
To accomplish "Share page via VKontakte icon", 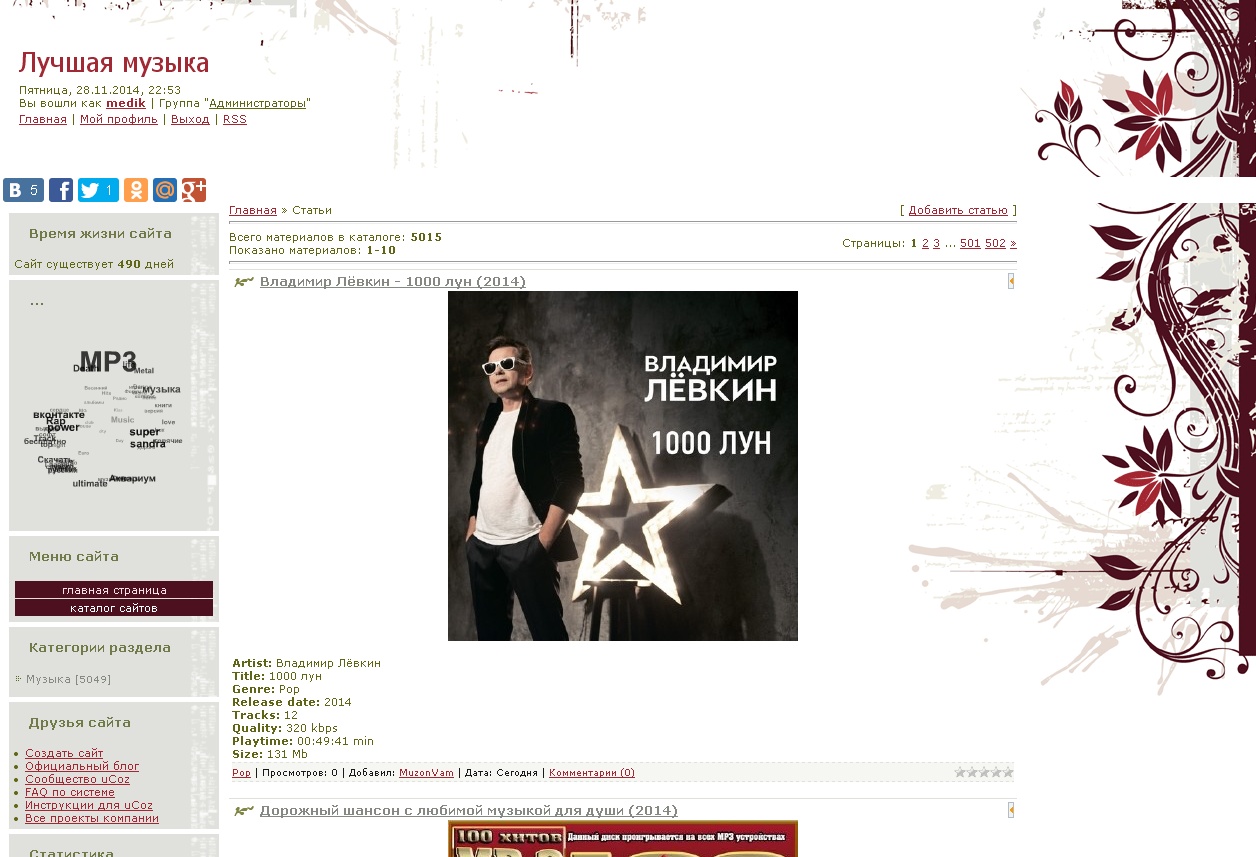I will [x=23, y=190].
